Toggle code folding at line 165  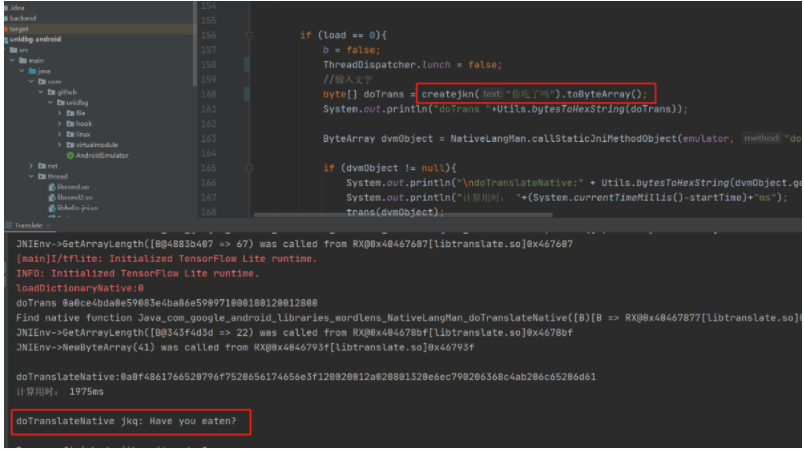pos(249,168)
